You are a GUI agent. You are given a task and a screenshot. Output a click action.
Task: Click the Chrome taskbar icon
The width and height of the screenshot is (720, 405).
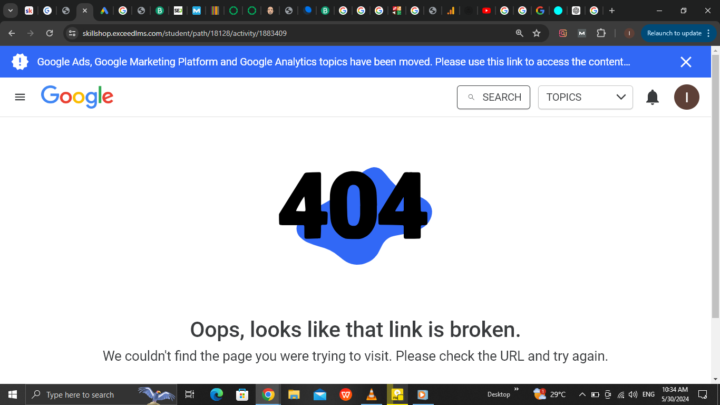(x=268, y=394)
